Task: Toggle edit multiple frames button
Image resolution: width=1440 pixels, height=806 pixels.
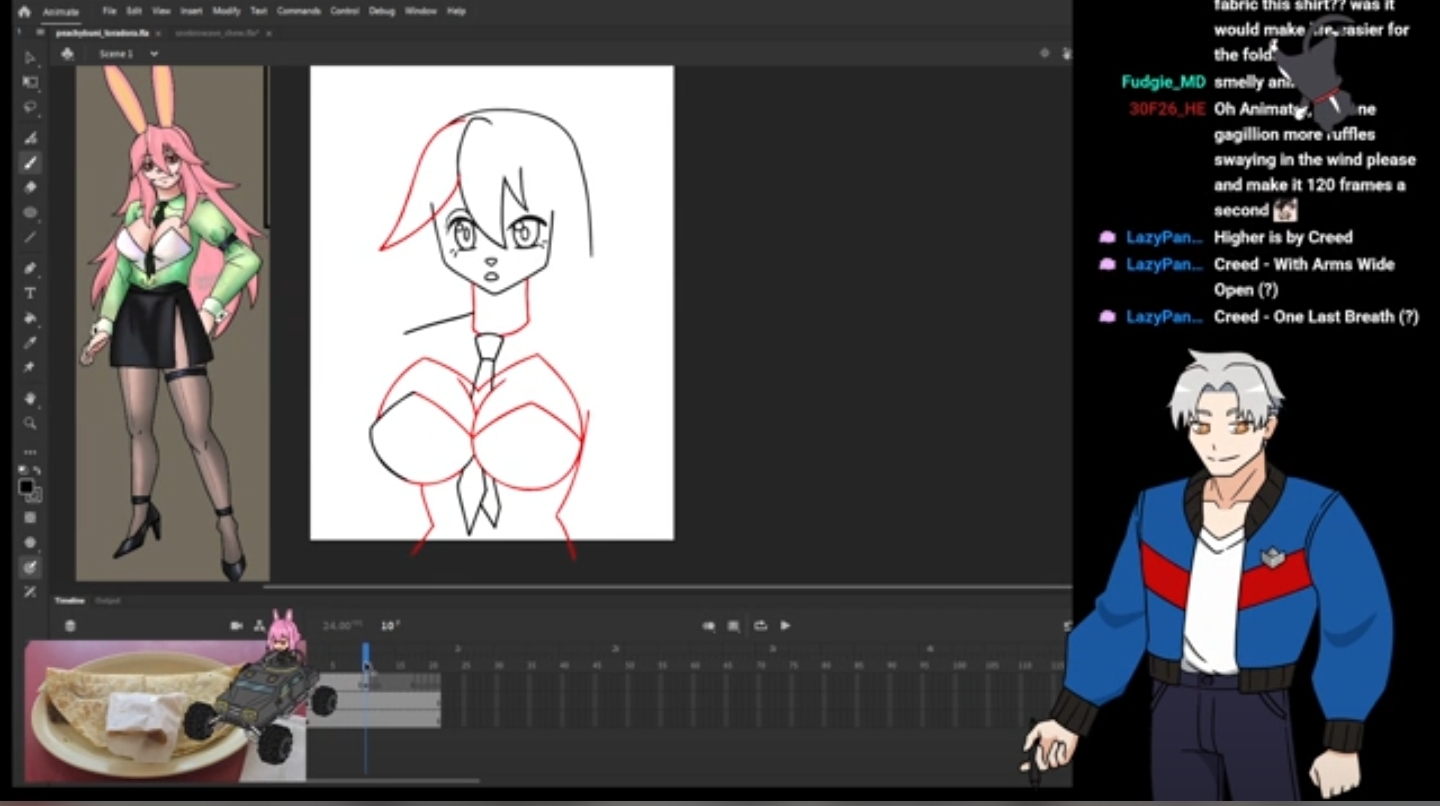Action: pyautogui.click(x=734, y=626)
